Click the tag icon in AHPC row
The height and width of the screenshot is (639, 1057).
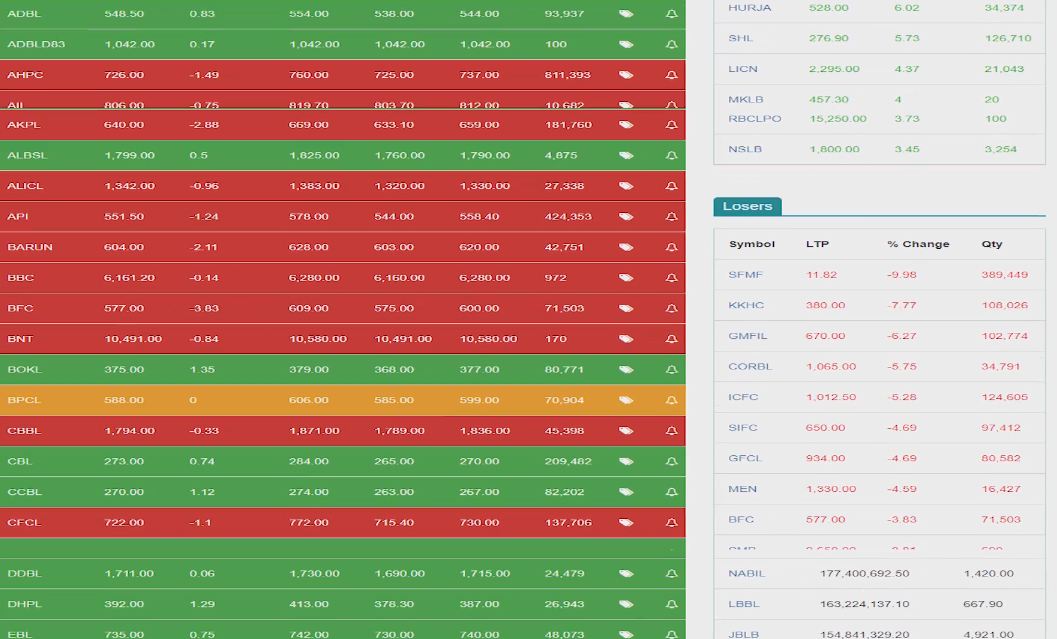click(626, 75)
